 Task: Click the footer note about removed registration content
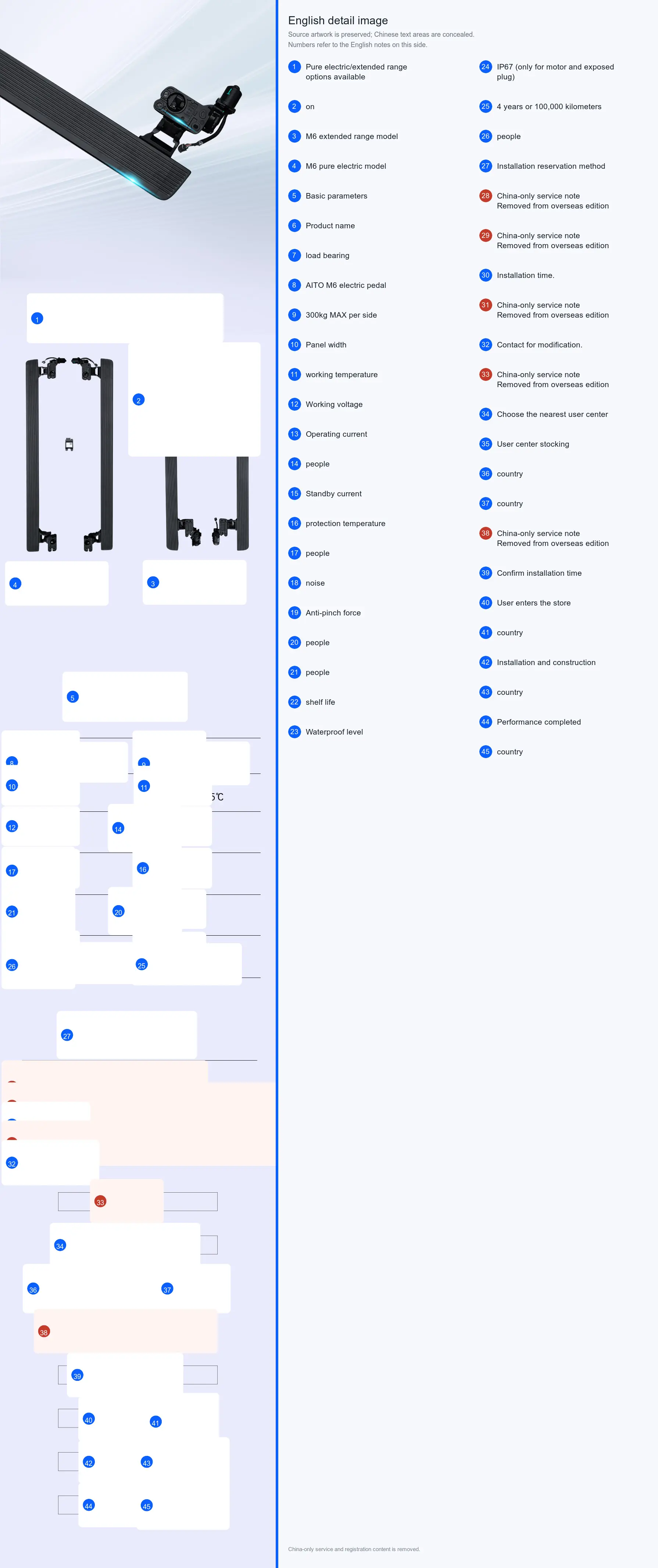coord(354,1549)
